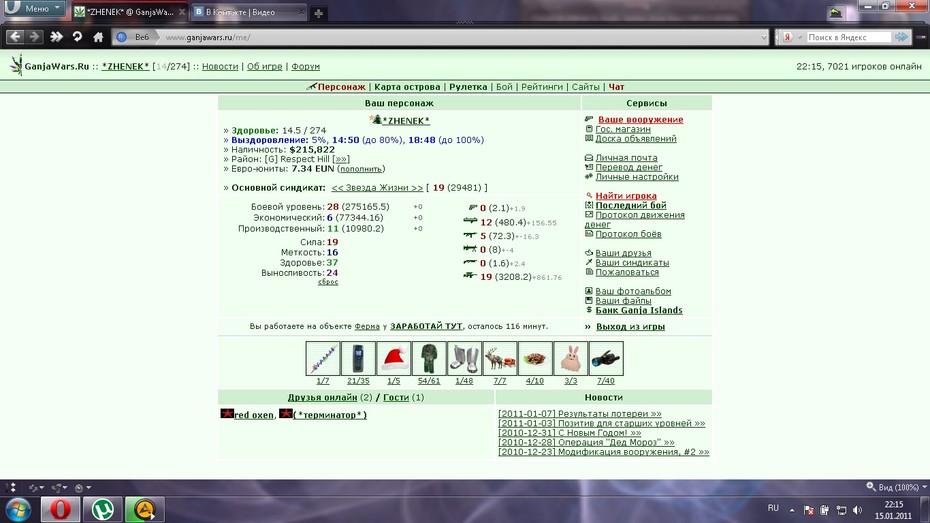Image resolution: width=930 pixels, height=523 pixels.
Task: Open the Гости link
Action: point(396,397)
